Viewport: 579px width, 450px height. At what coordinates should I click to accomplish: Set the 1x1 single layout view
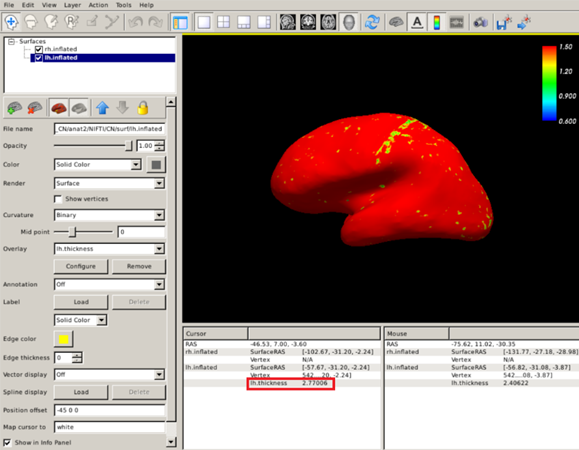(204, 22)
